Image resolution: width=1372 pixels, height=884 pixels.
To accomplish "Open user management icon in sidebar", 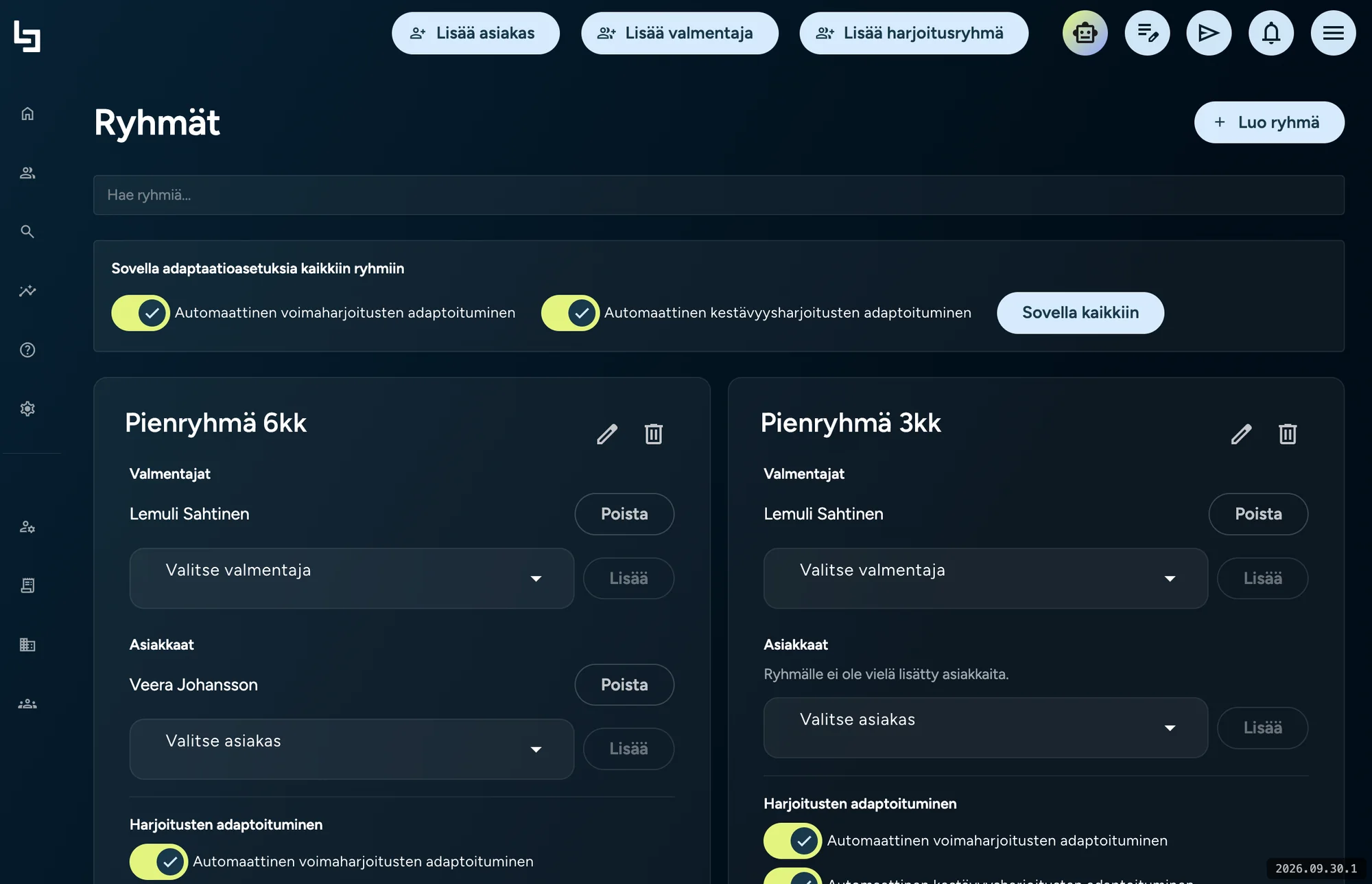I will 27,527.
